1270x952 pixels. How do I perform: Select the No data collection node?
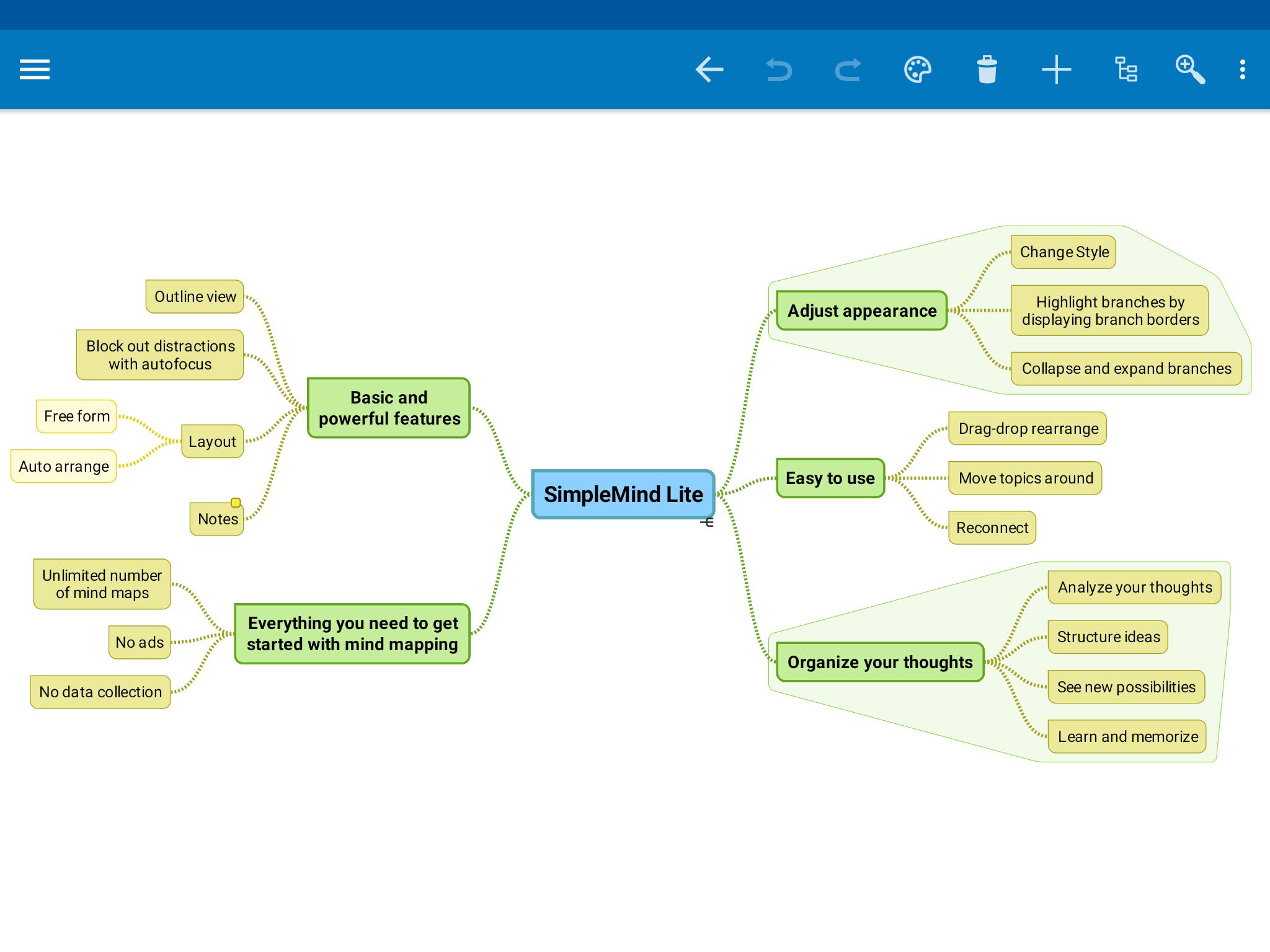tap(100, 692)
